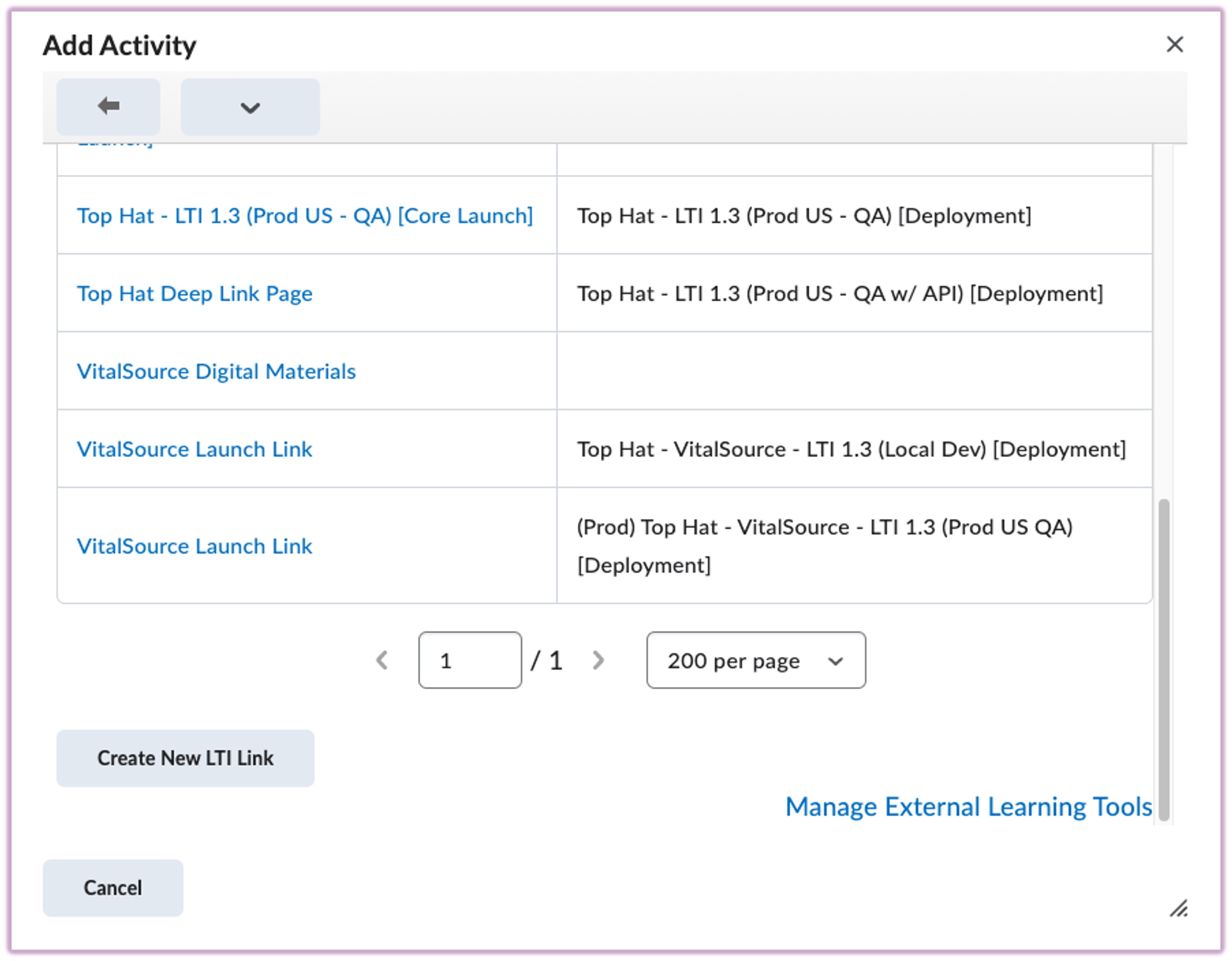Viewport: 1232px width, 961px height.
Task: Click the previous page chevron
Action: 383,660
